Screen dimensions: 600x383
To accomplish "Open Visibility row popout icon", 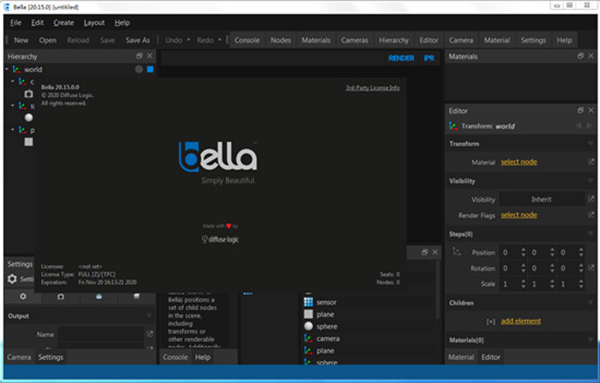I will (591, 199).
